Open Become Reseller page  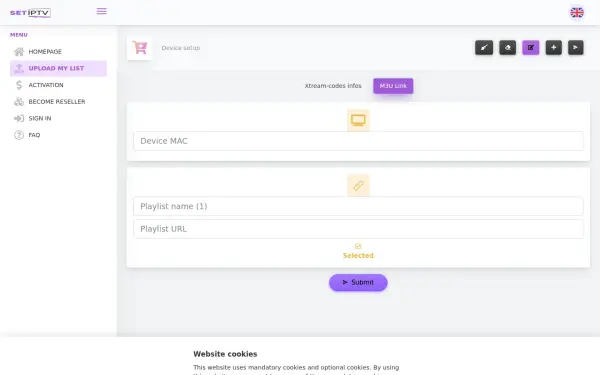[x=58, y=102]
